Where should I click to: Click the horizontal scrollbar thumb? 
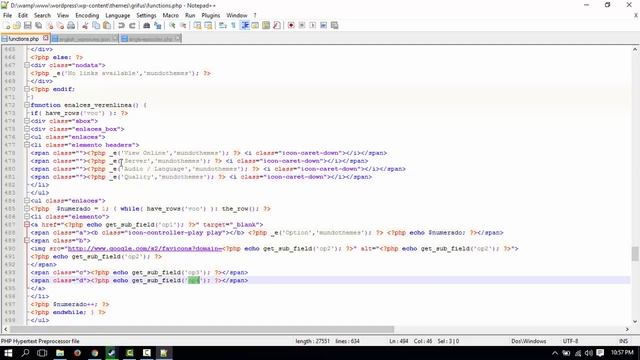[x=202, y=329]
